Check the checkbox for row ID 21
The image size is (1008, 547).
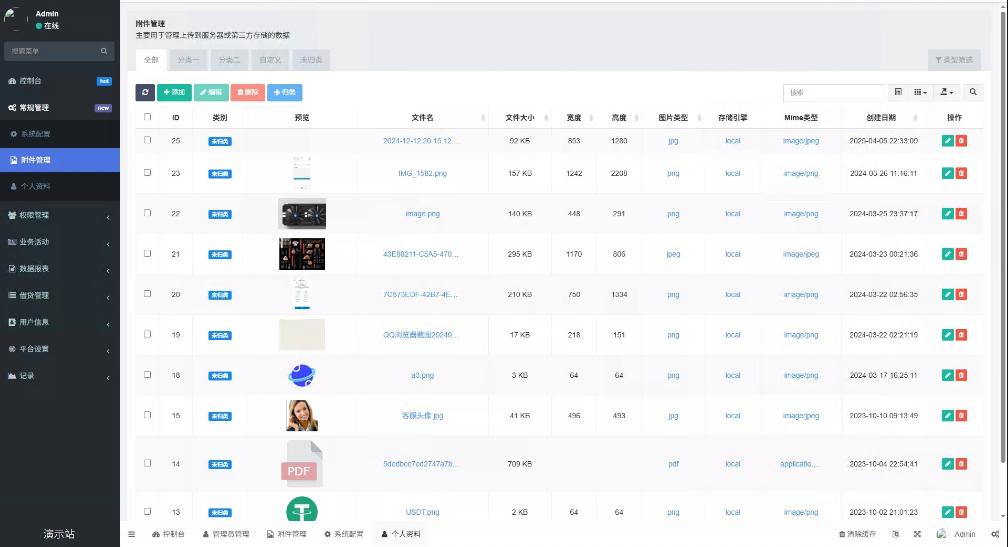(x=148, y=254)
